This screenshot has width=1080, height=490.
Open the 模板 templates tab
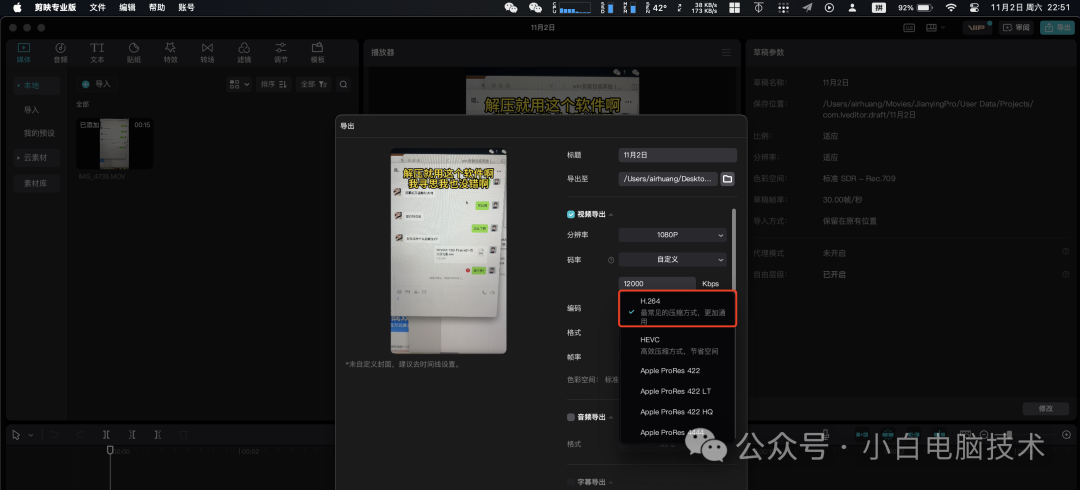click(318, 52)
